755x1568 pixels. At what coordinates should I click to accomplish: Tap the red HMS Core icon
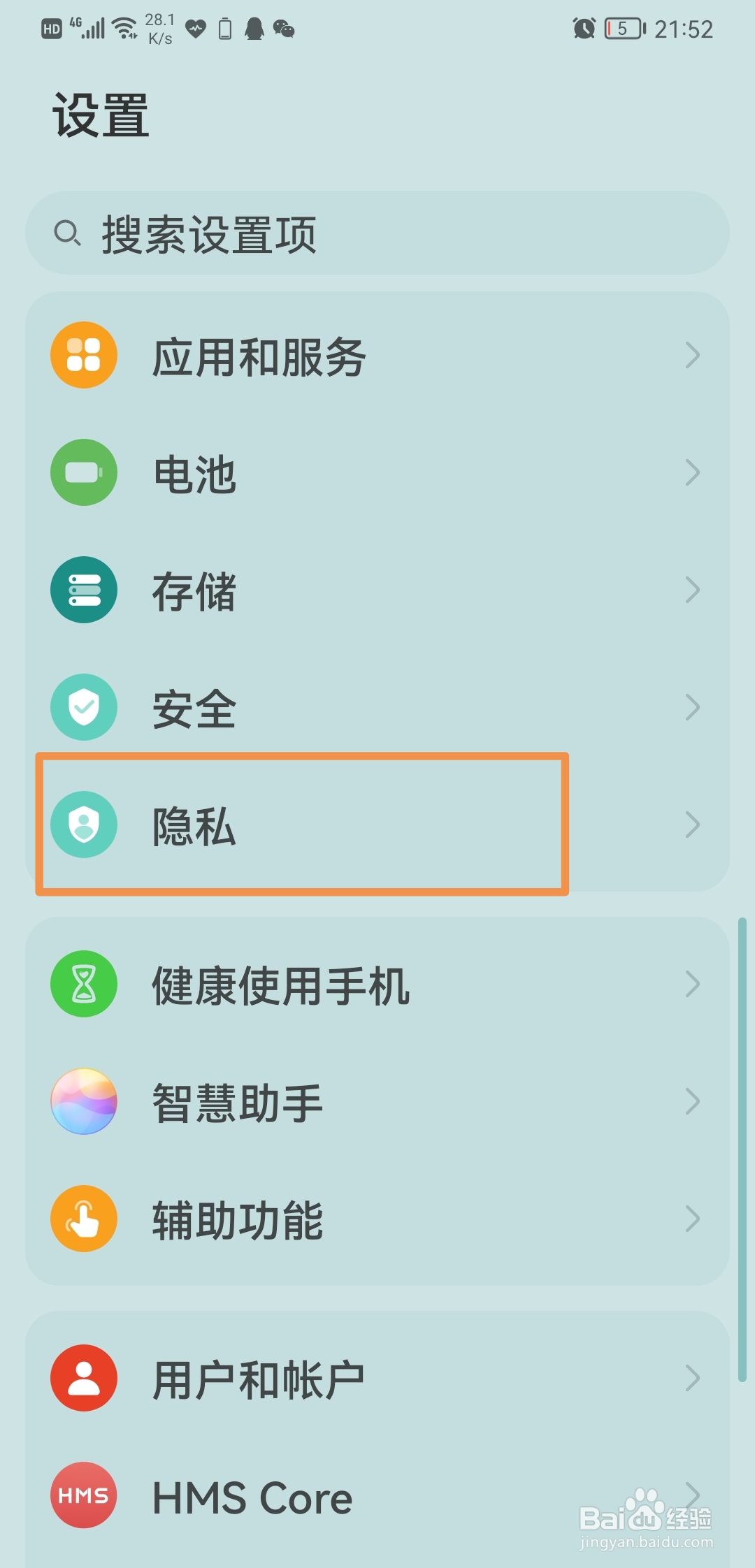coord(84,1495)
